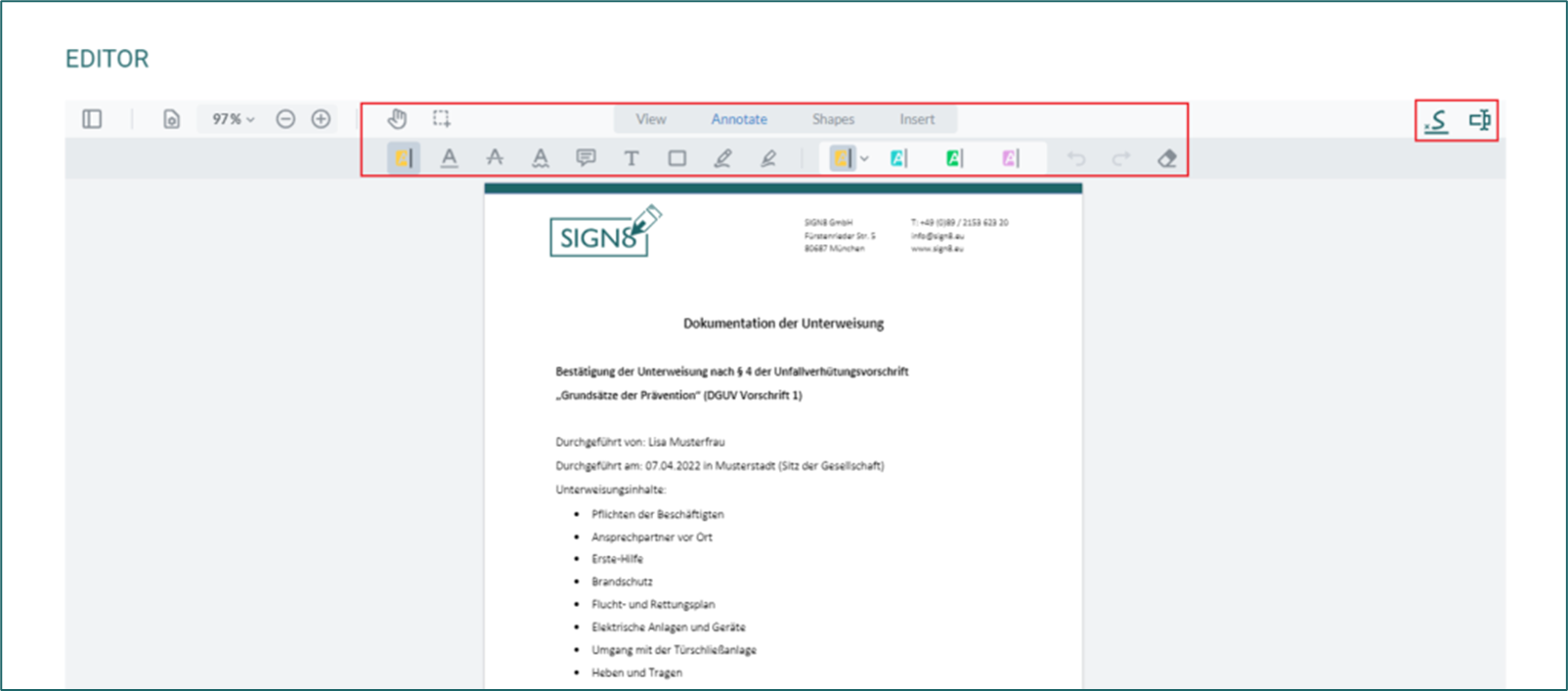Zoom out with the minus button

click(285, 119)
